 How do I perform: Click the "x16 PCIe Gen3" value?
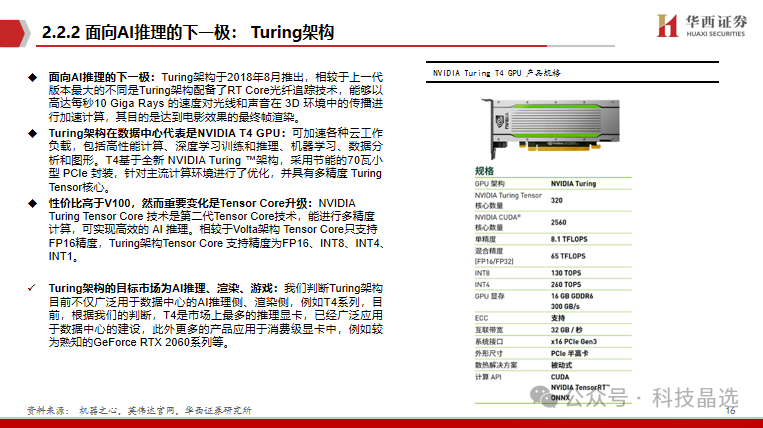point(574,341)
